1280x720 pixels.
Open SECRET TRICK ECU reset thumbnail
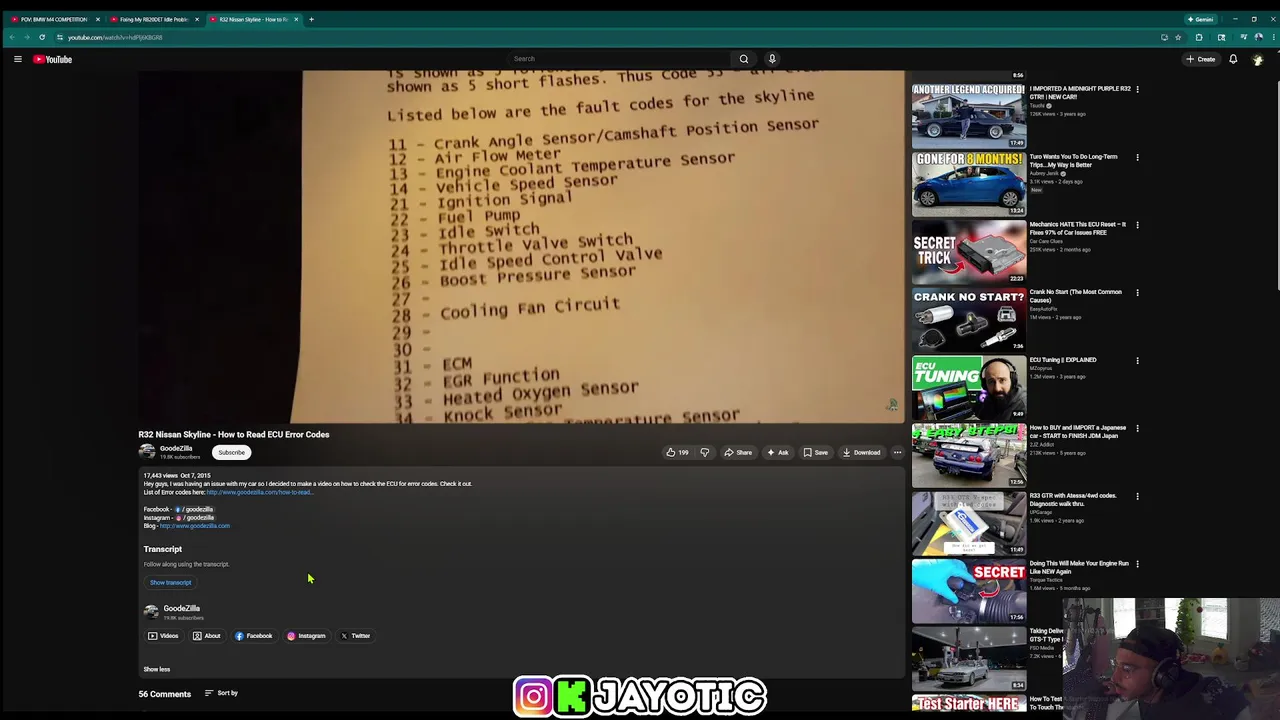click(968, 251)
